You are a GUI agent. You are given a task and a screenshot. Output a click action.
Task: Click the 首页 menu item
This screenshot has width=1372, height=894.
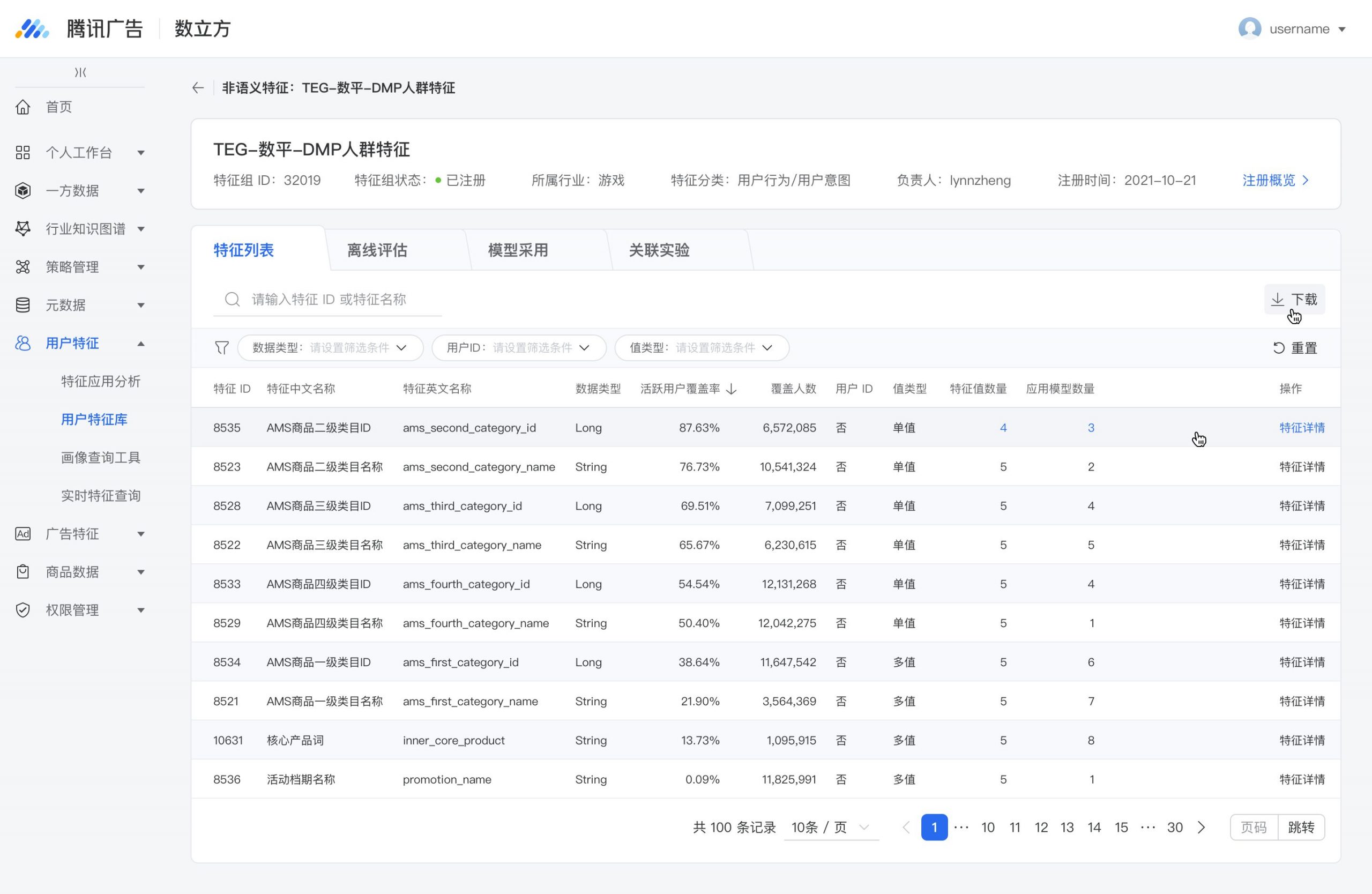pyautogui.click(x=59, y=107)
